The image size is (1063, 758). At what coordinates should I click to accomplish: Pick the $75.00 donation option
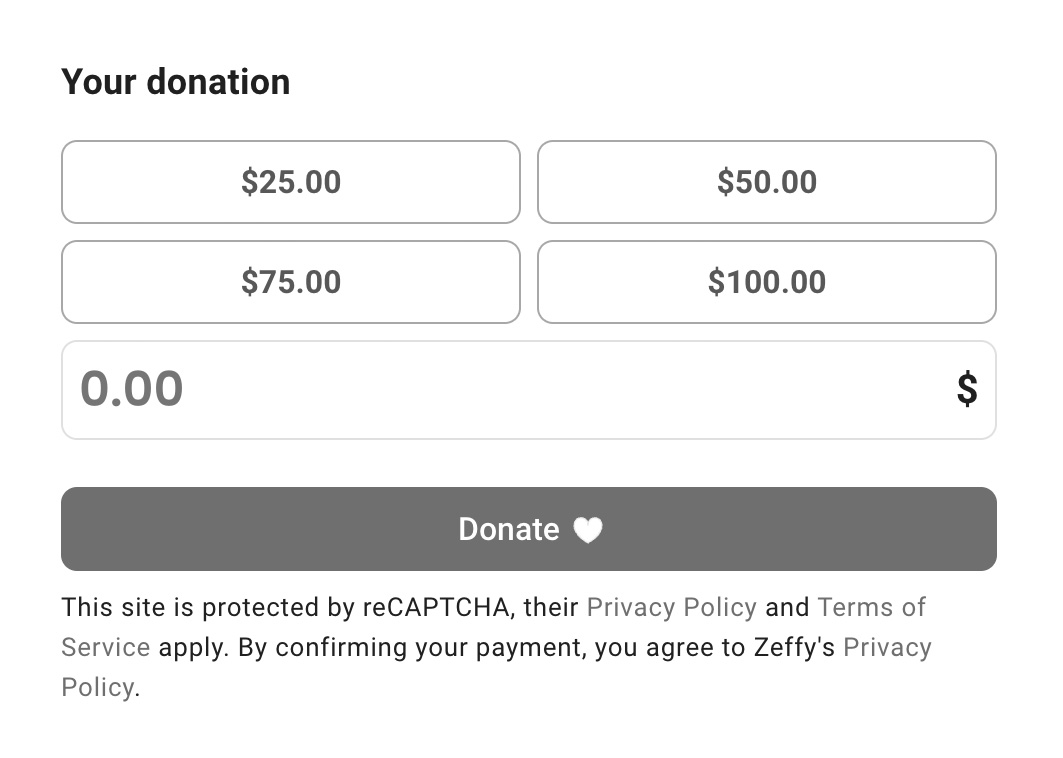(291, 282)
